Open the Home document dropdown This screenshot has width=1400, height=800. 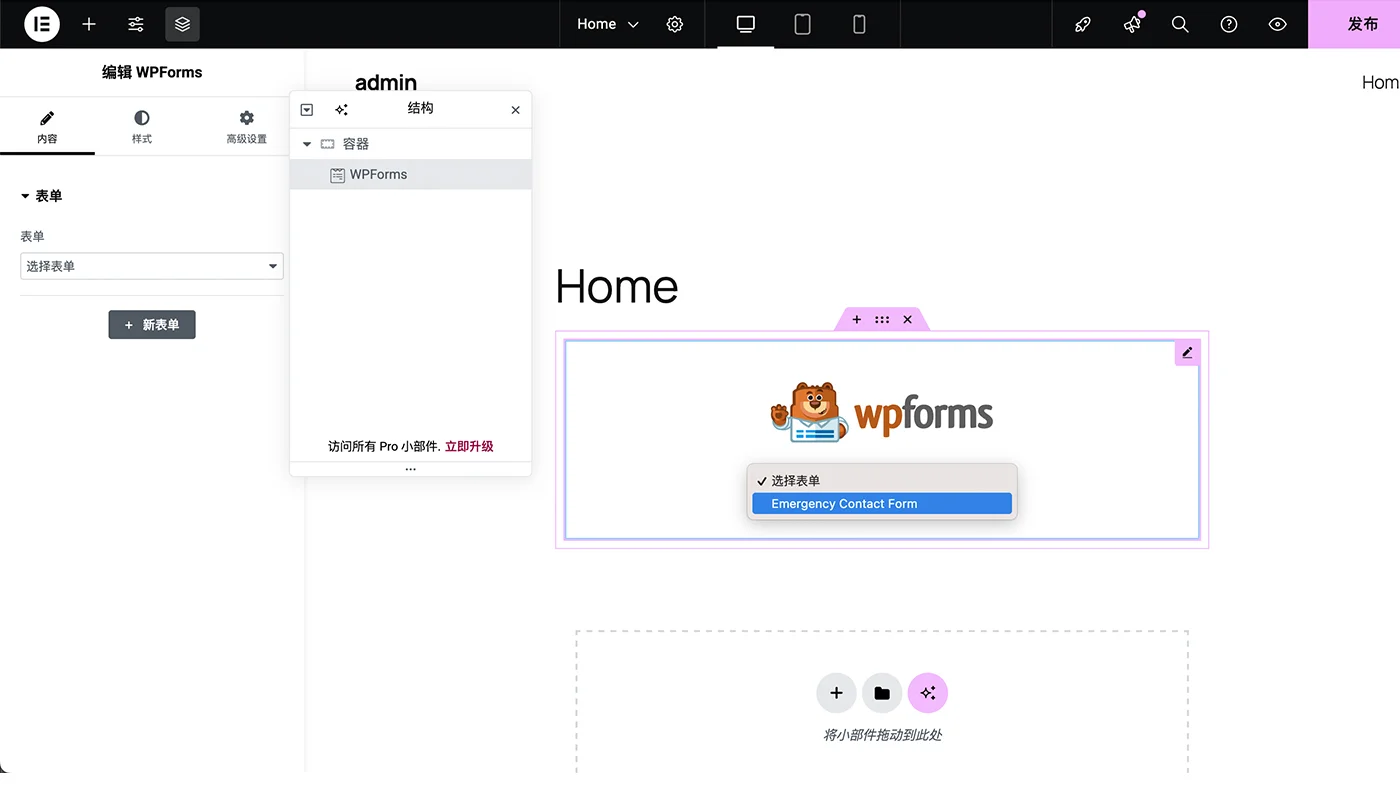[605, 24]
